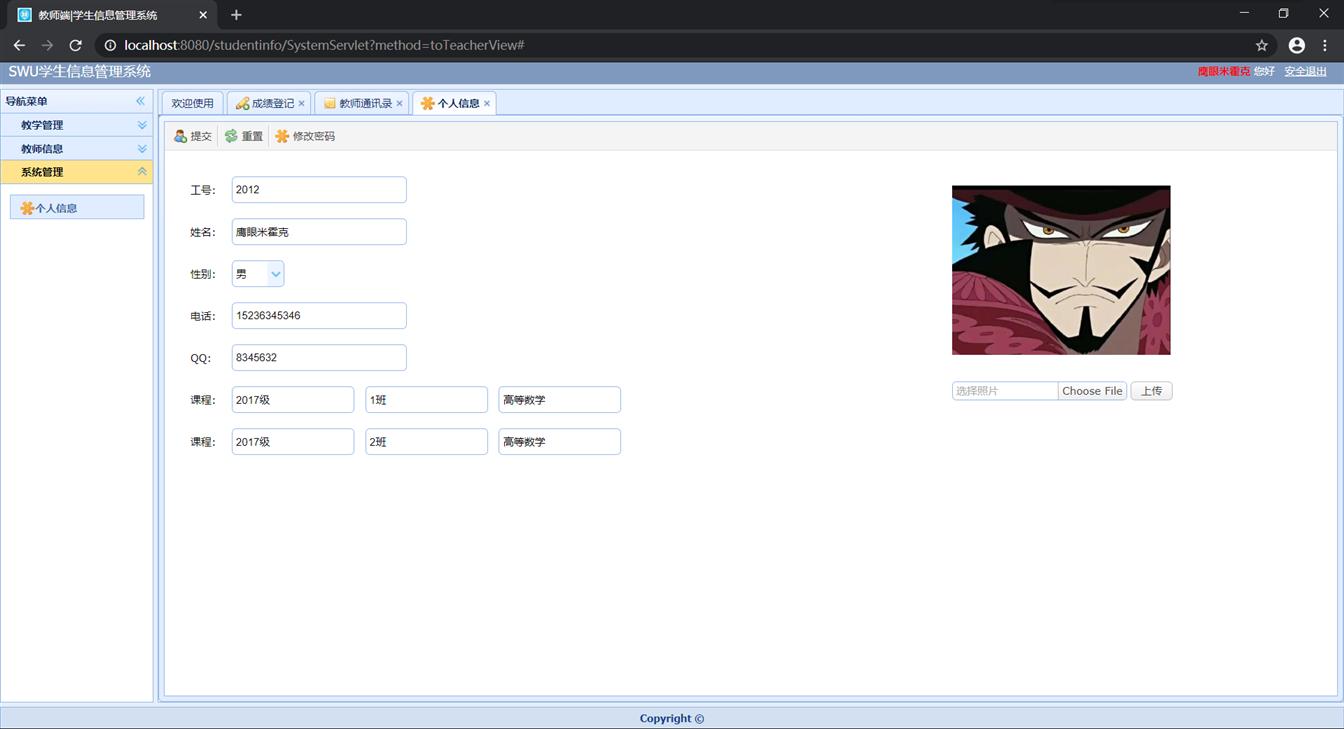Click the teacher profile photo
This screenshot has width=1344, height=729.
point(1061,270)
